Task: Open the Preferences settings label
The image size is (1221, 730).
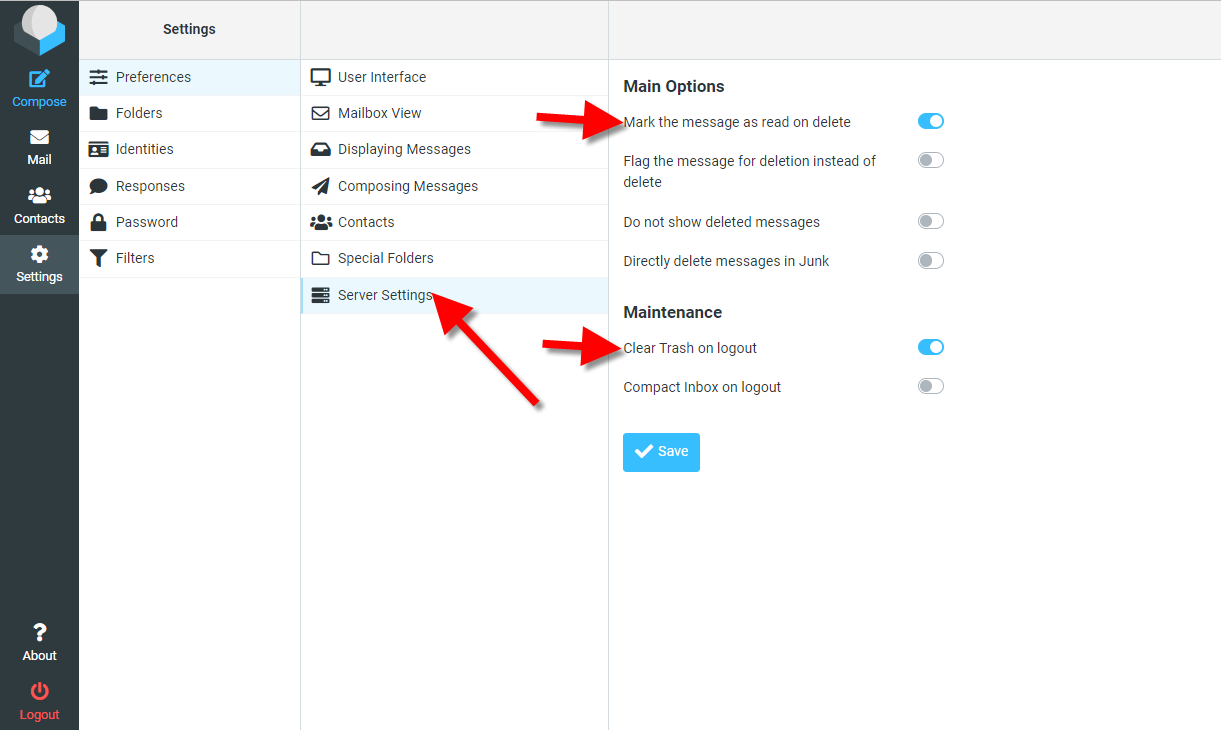Action: pos(153,77)
